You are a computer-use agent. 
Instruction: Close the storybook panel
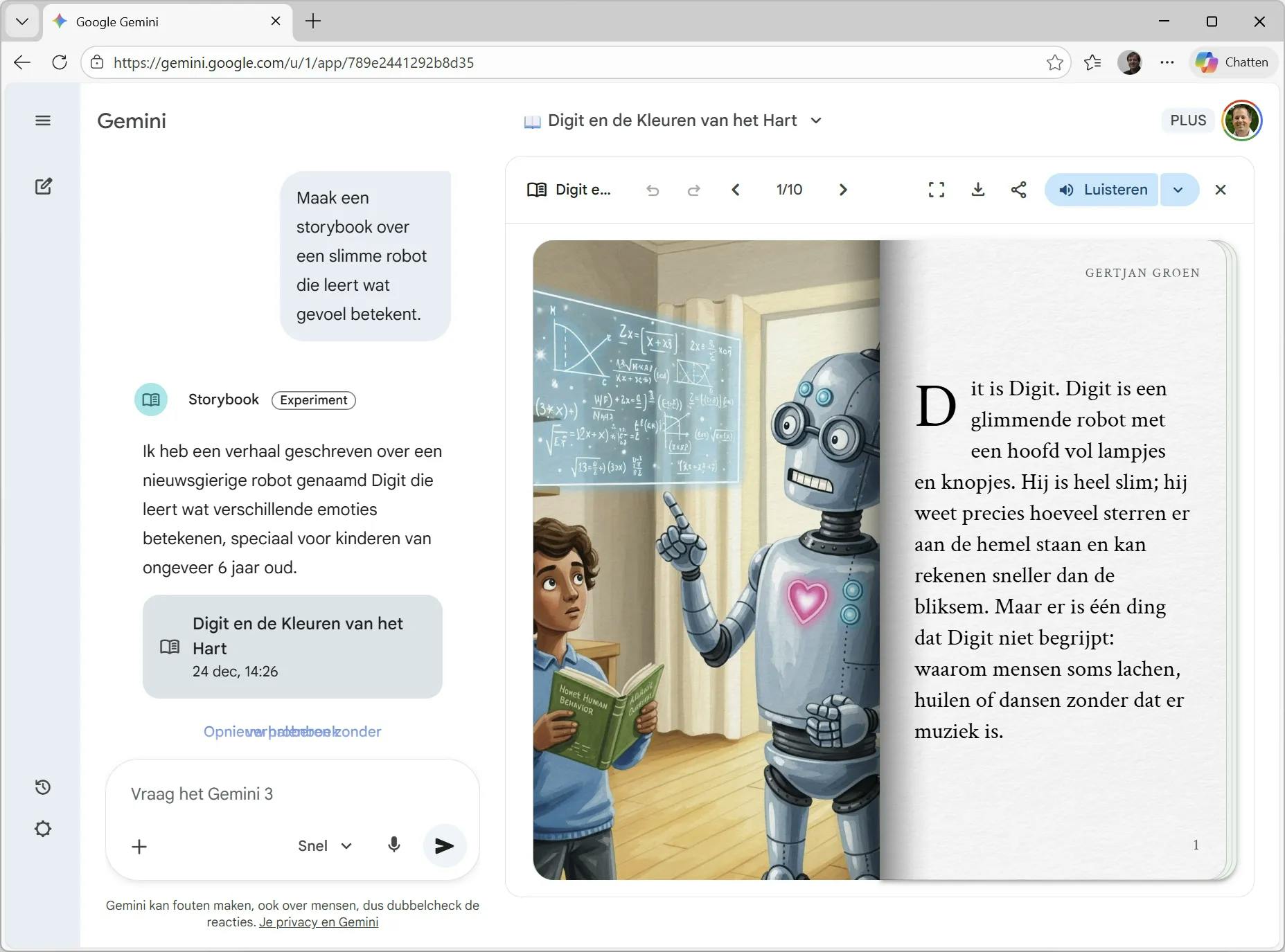1221,190
